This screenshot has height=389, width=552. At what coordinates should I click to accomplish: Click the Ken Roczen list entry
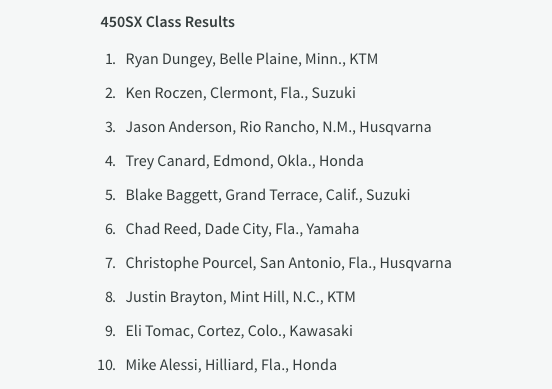[x=240, y=93]
